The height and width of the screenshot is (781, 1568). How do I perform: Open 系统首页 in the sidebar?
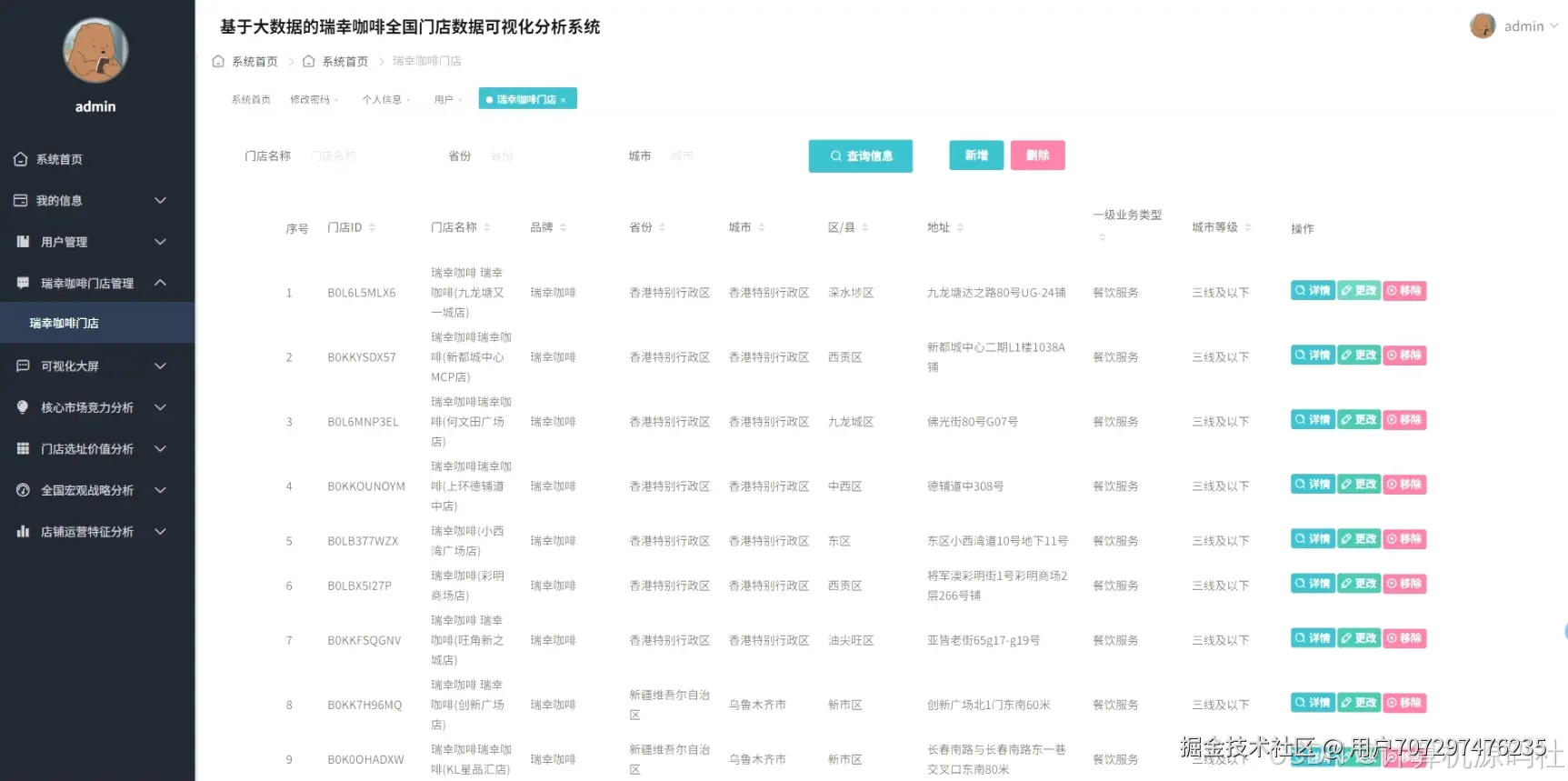(97, 159)
